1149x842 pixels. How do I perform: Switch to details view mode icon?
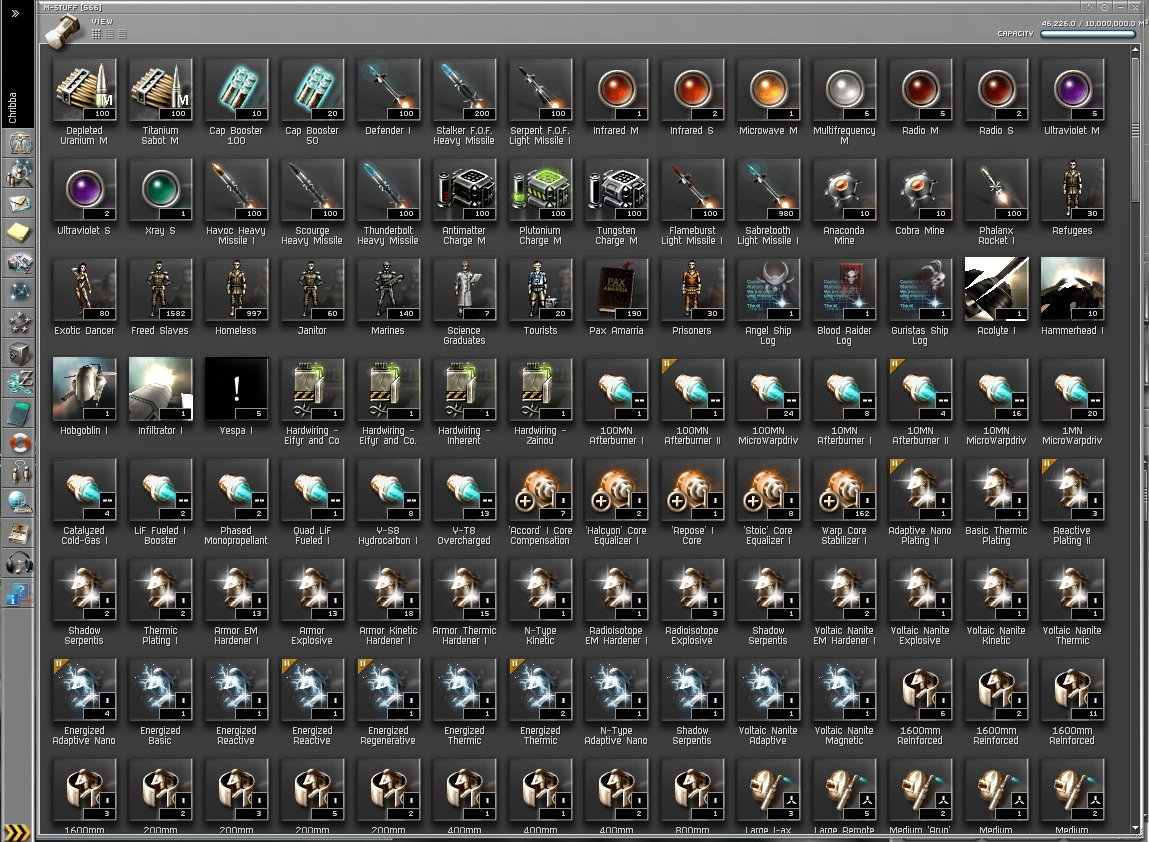tap(109, 34)
